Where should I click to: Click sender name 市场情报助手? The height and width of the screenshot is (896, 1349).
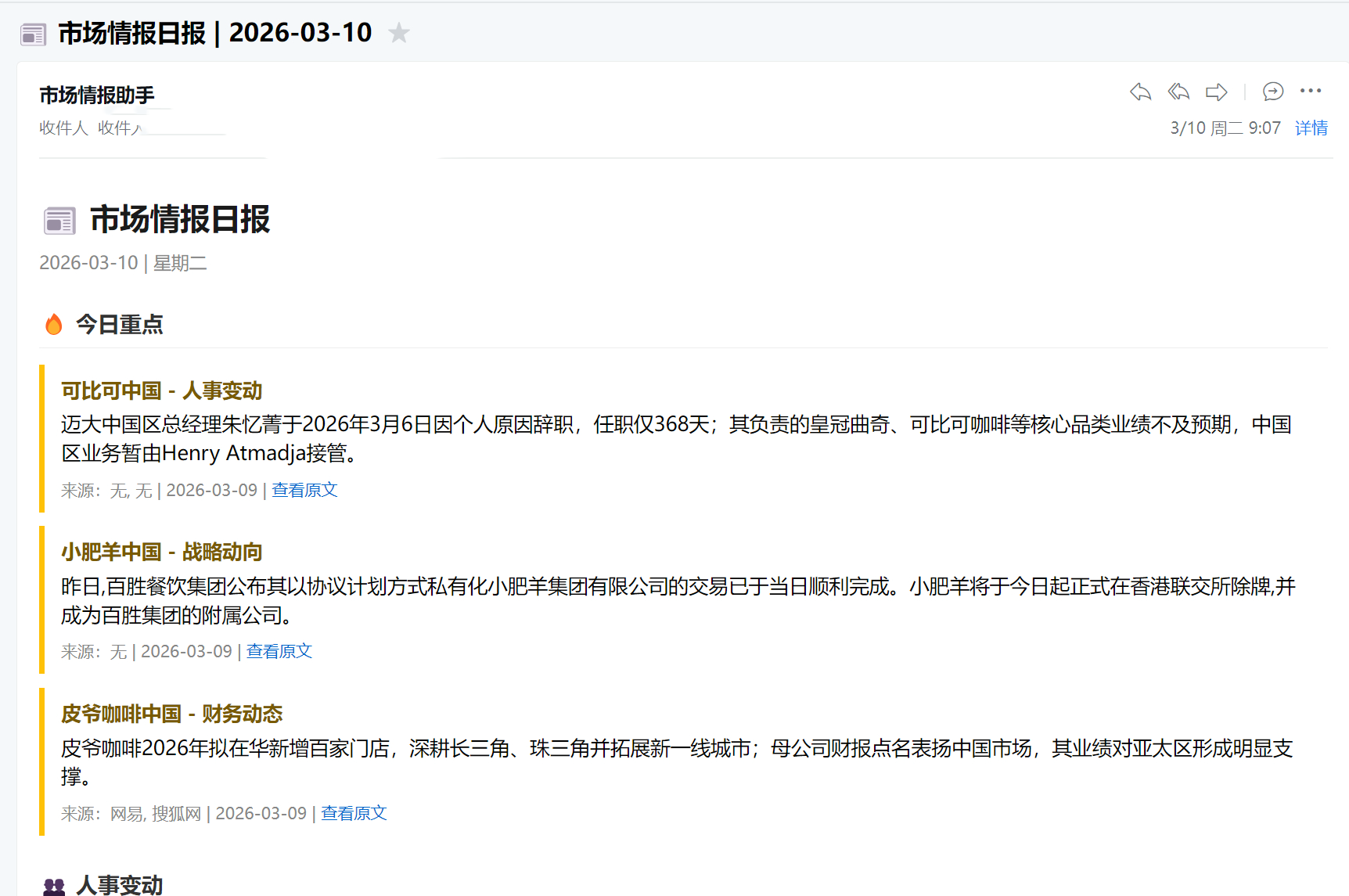coord(97,95)
